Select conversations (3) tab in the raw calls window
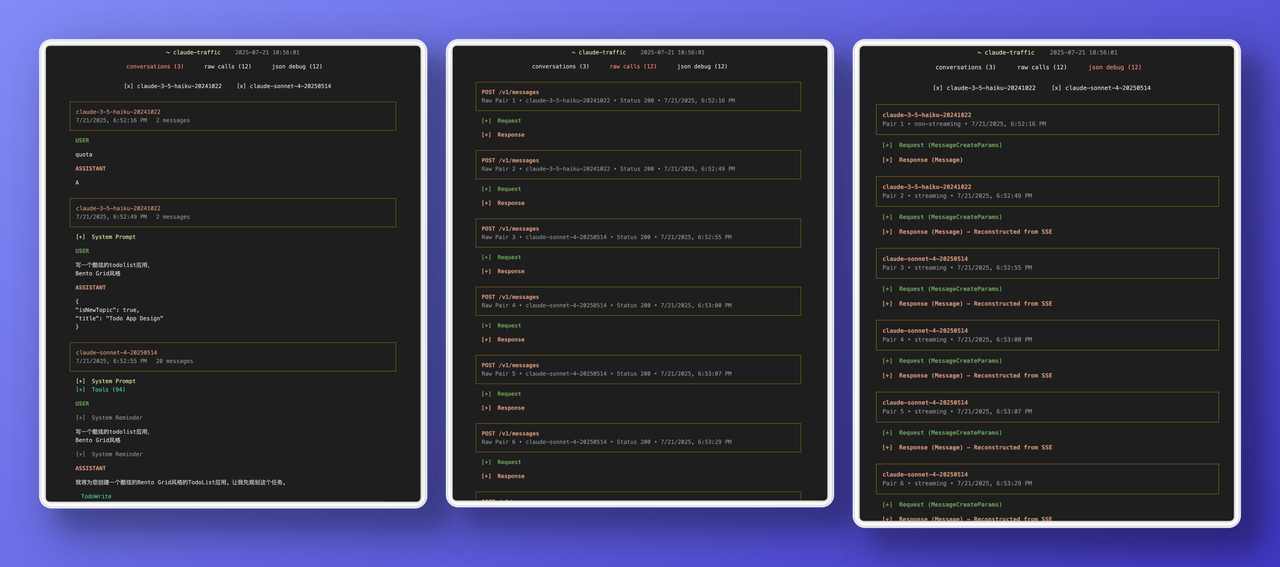The width and height of the screenshot is (1280, 567). pyautogui.click(x=560, y=66)
